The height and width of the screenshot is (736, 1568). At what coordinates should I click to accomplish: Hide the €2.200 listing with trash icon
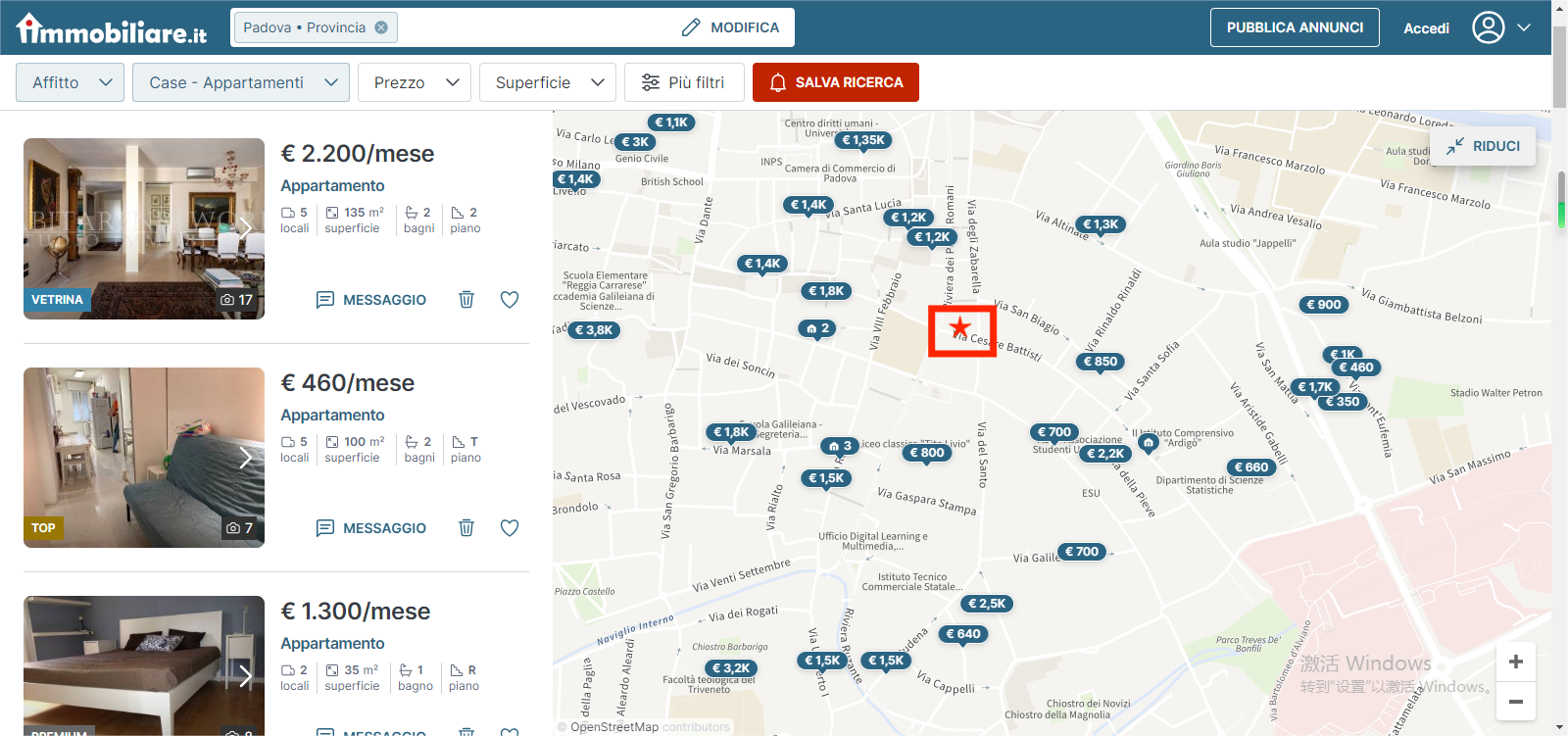pyautogui.click(x=466, y=300)
